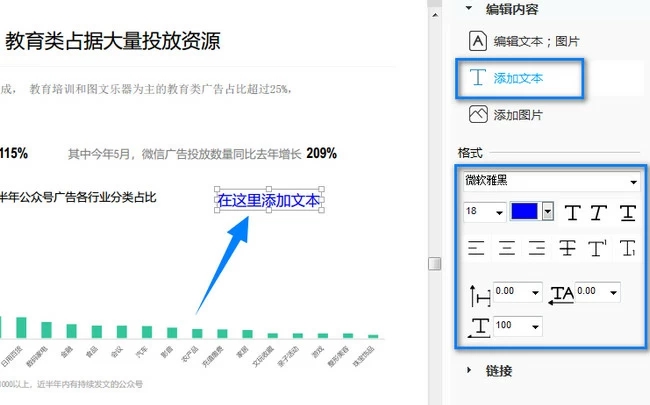This screenshot has height=405, width=650.
Task: Click 添加图片 to add image
Action: [x=518, y=115]
